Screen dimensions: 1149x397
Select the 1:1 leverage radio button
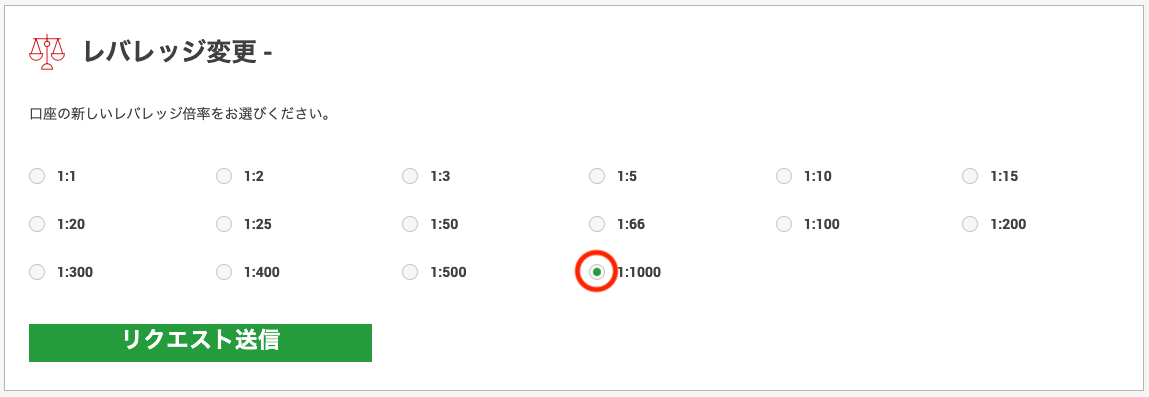[37, 176]
